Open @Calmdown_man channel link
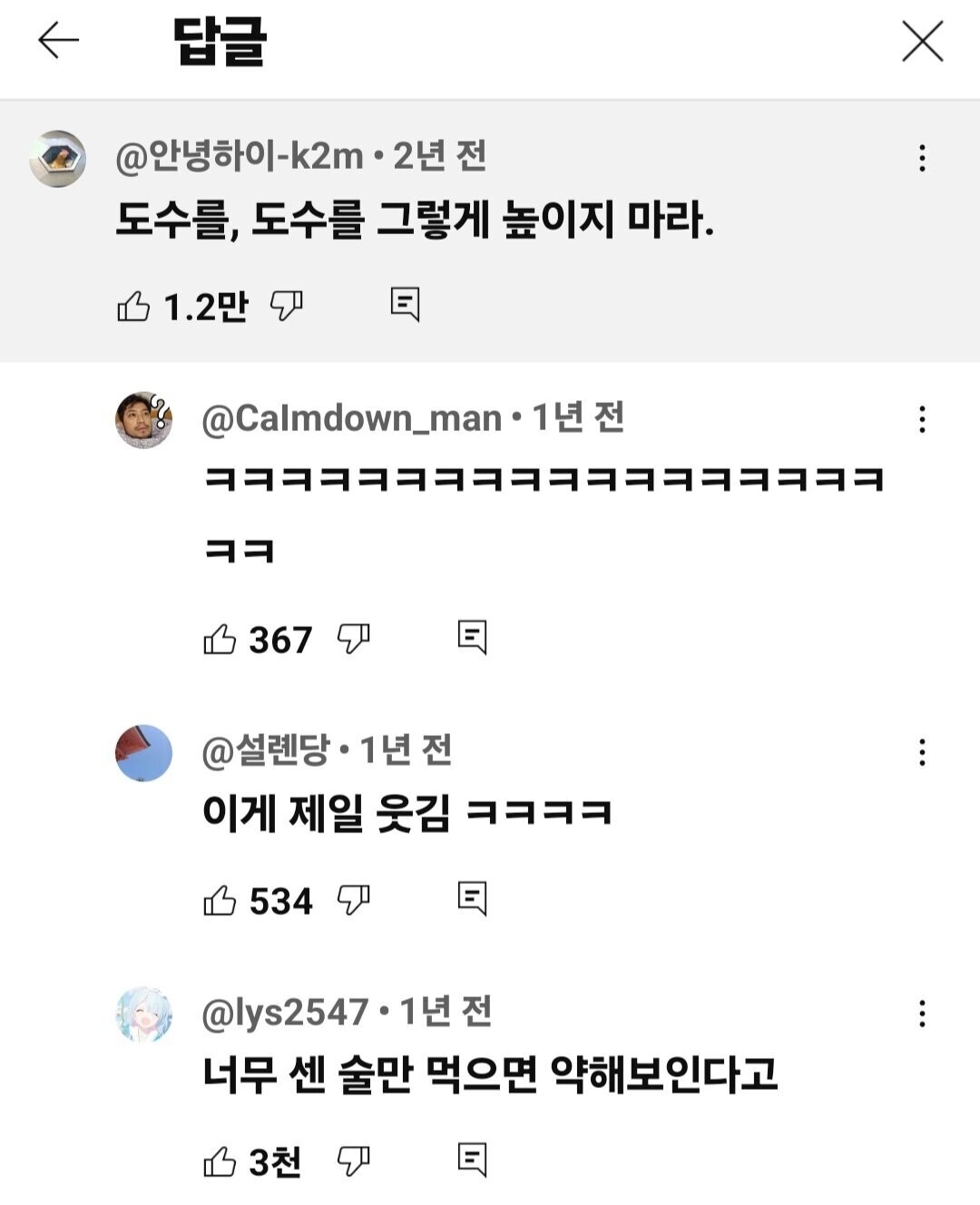The width and height of the screenshot is (980, 1205). click(351, 418)
